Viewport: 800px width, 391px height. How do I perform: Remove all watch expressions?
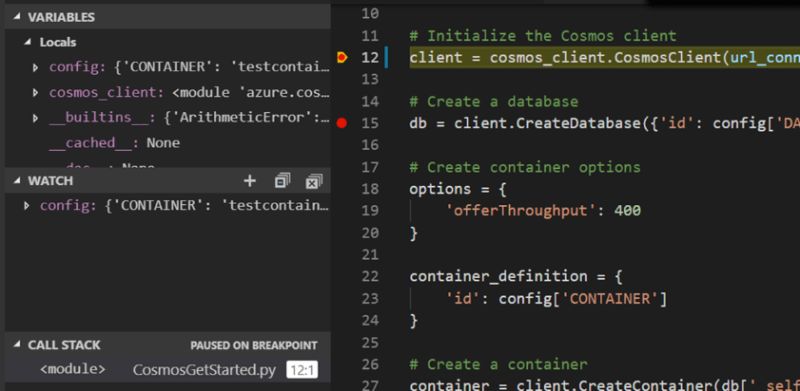pyautogui.click(x=313, y=181)
